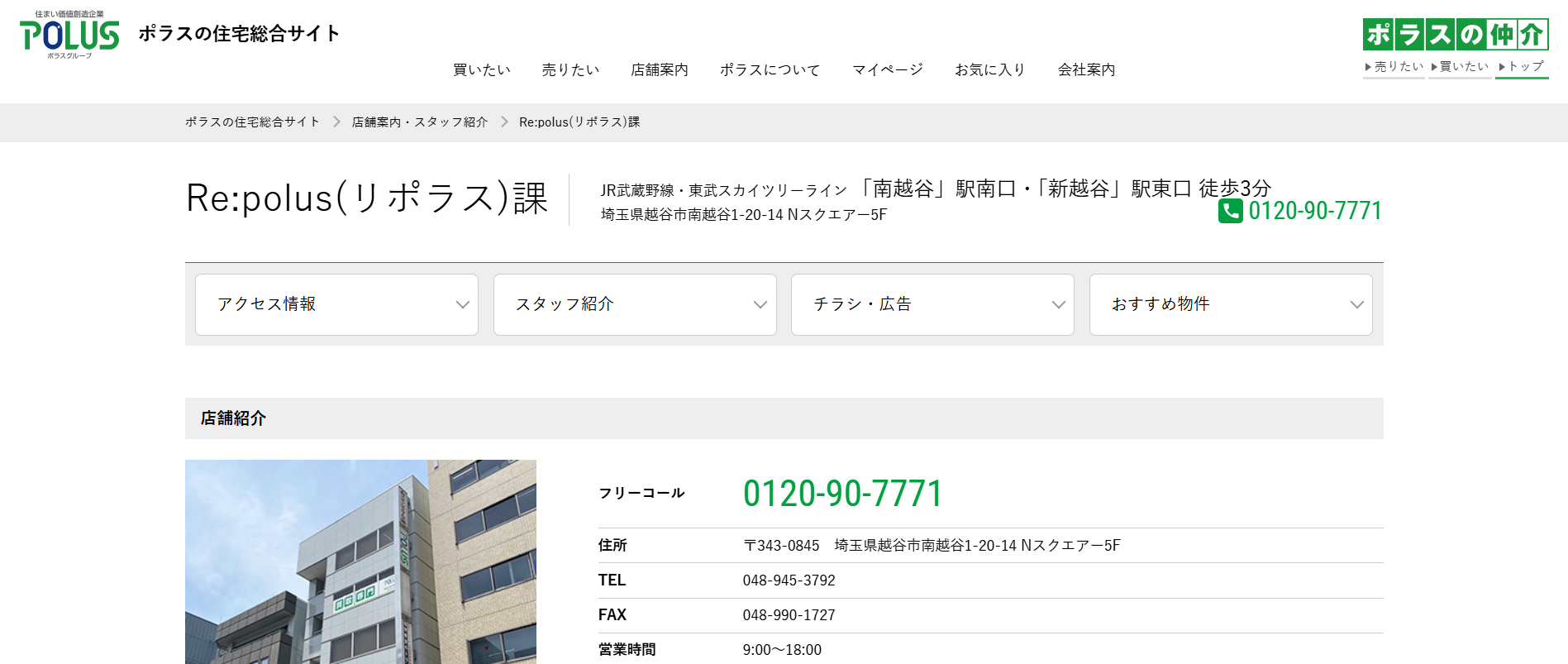Image resolution: width=1568 pixels, height=664 pixels.
Task: Click the POLUS group logo
Action: [x=69, y=35]
